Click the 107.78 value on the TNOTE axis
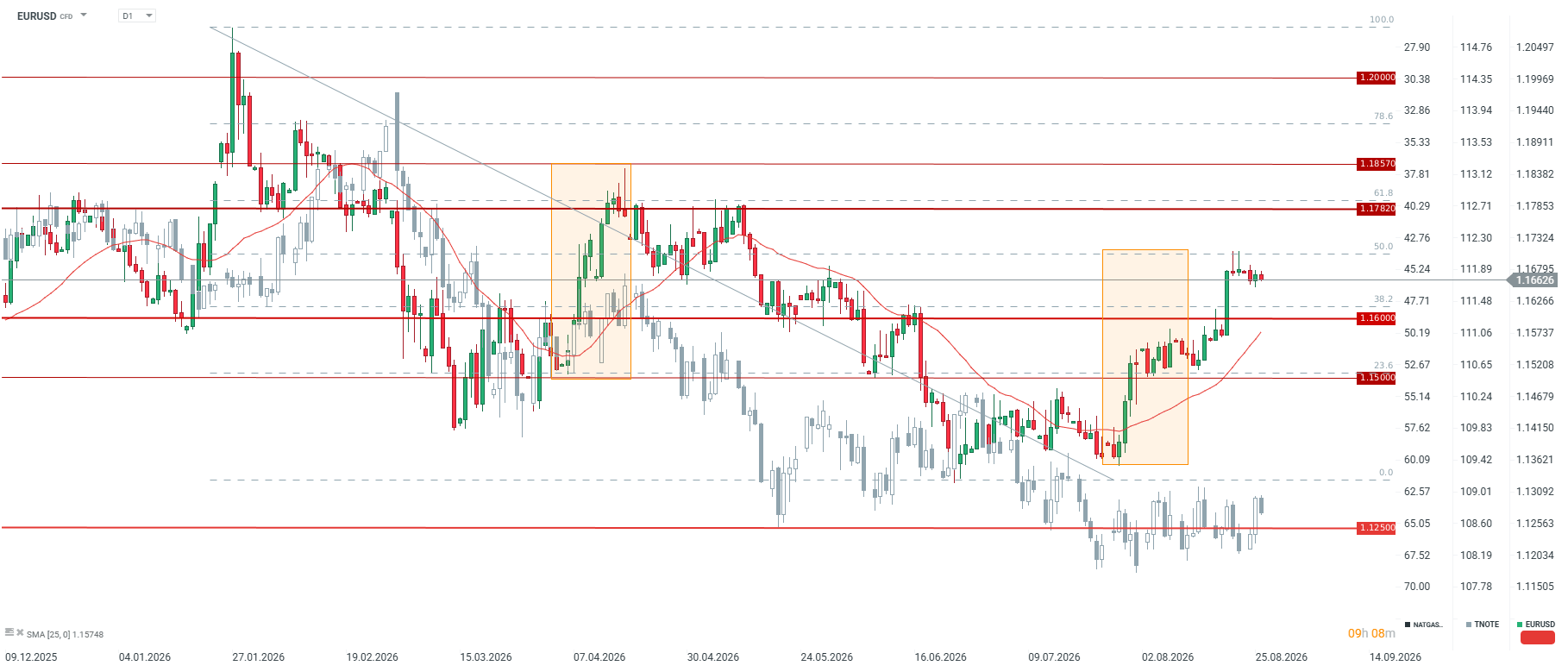Viewport: 1568px width, 672px height. point(1476,587)
